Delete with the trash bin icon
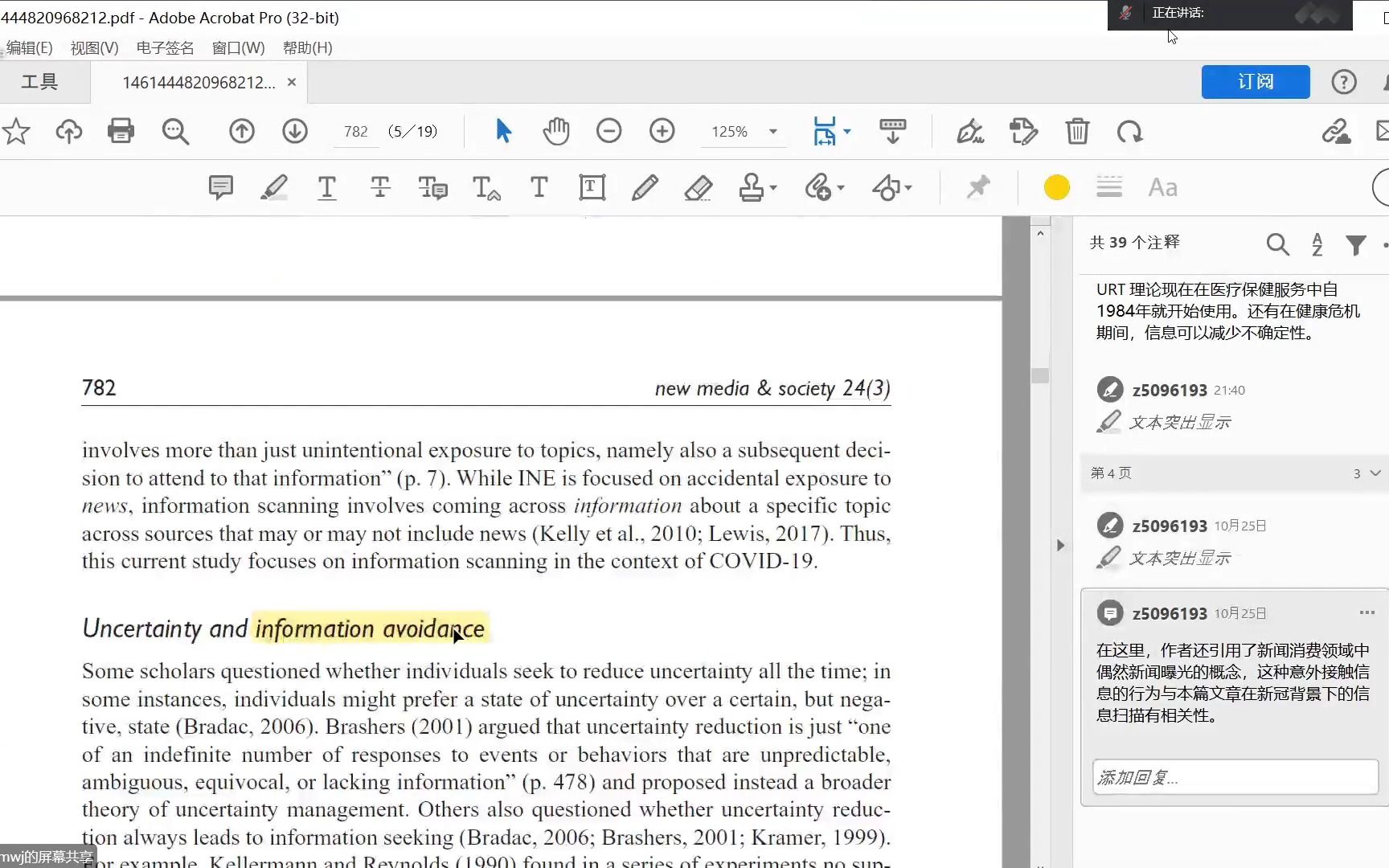1389x868 pixels. (x=1077, y=131)
